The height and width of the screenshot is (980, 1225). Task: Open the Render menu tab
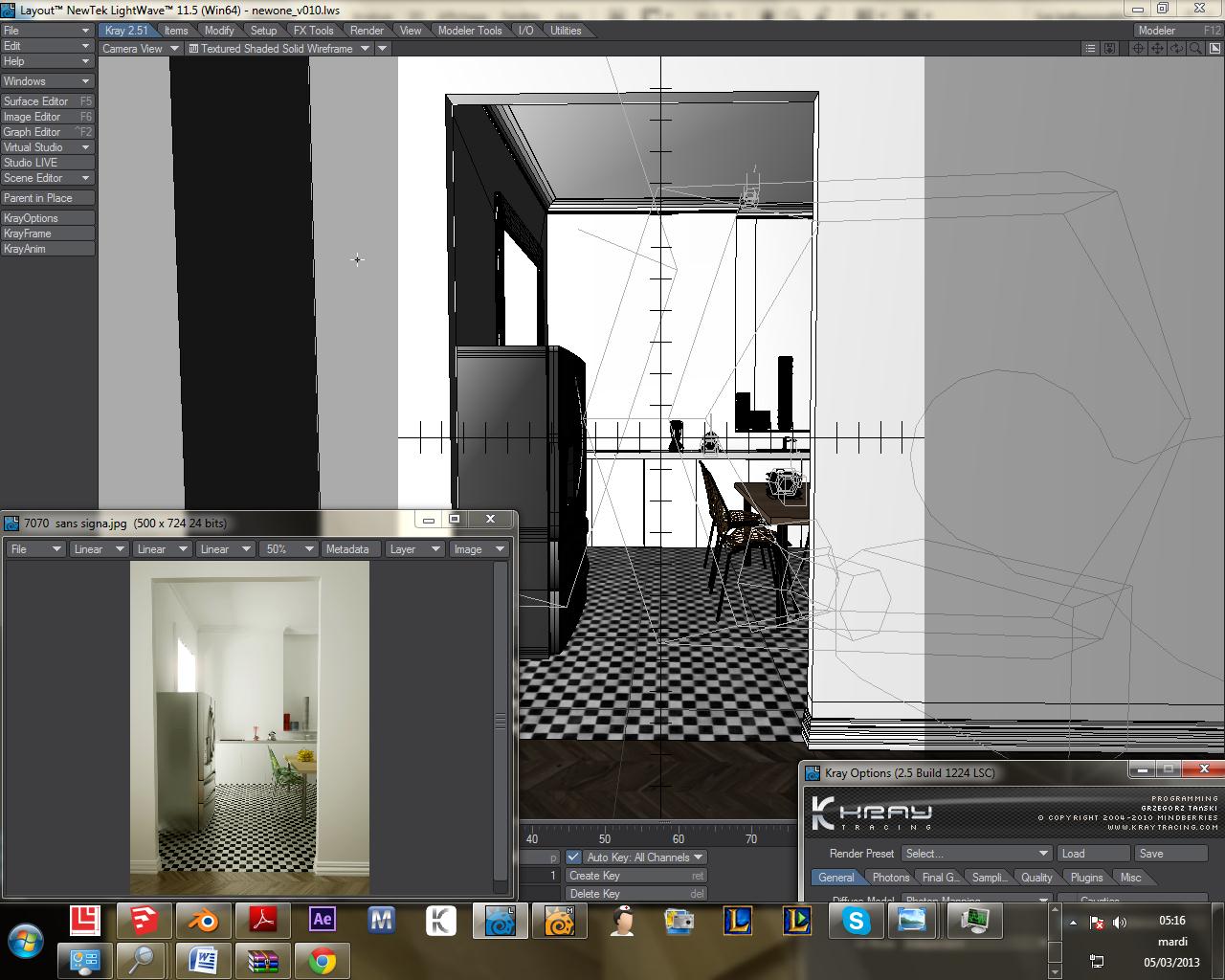pyautogui.click(x=367, y=31)
